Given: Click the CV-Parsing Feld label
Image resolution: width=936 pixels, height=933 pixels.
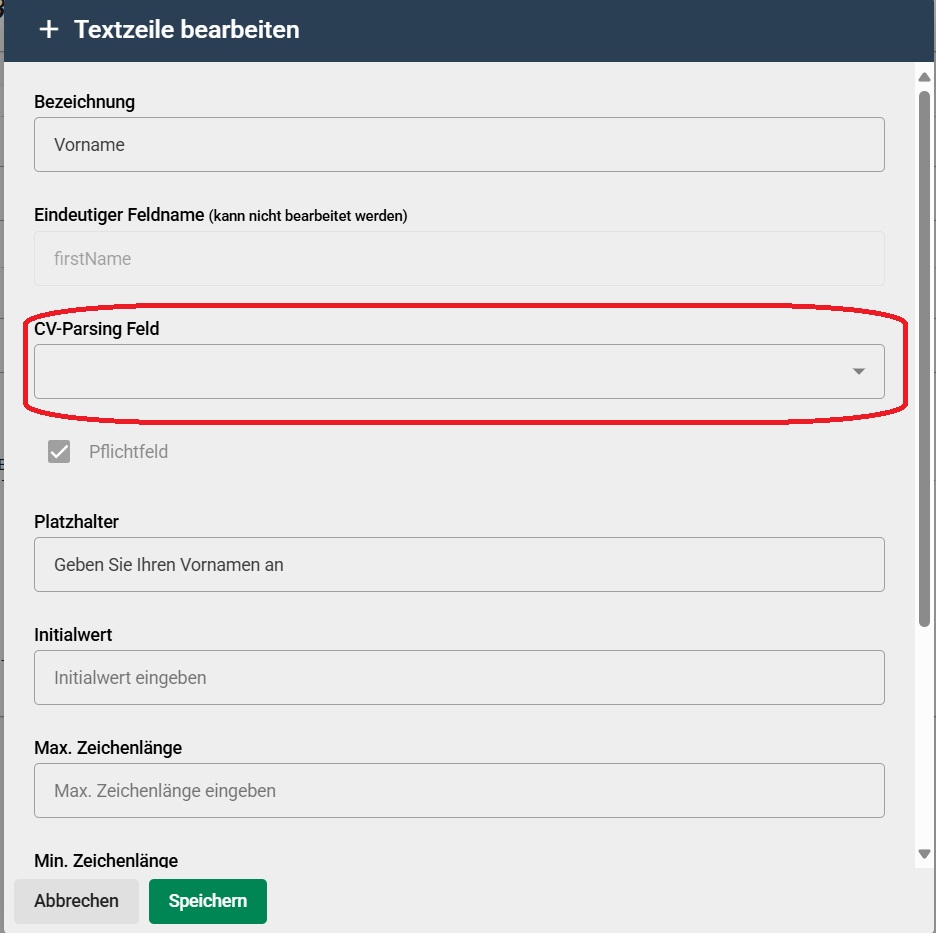Looking at the screenshot, I should (x=97, y=329).
